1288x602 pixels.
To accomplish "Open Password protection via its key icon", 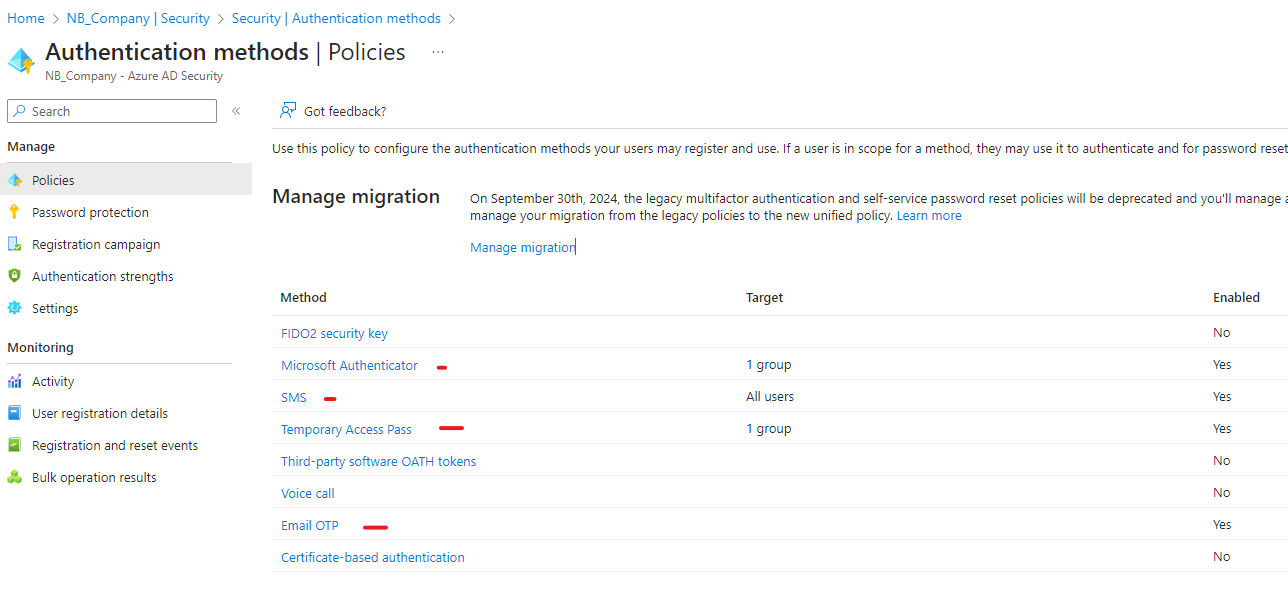I will click(x=14, y=211).
